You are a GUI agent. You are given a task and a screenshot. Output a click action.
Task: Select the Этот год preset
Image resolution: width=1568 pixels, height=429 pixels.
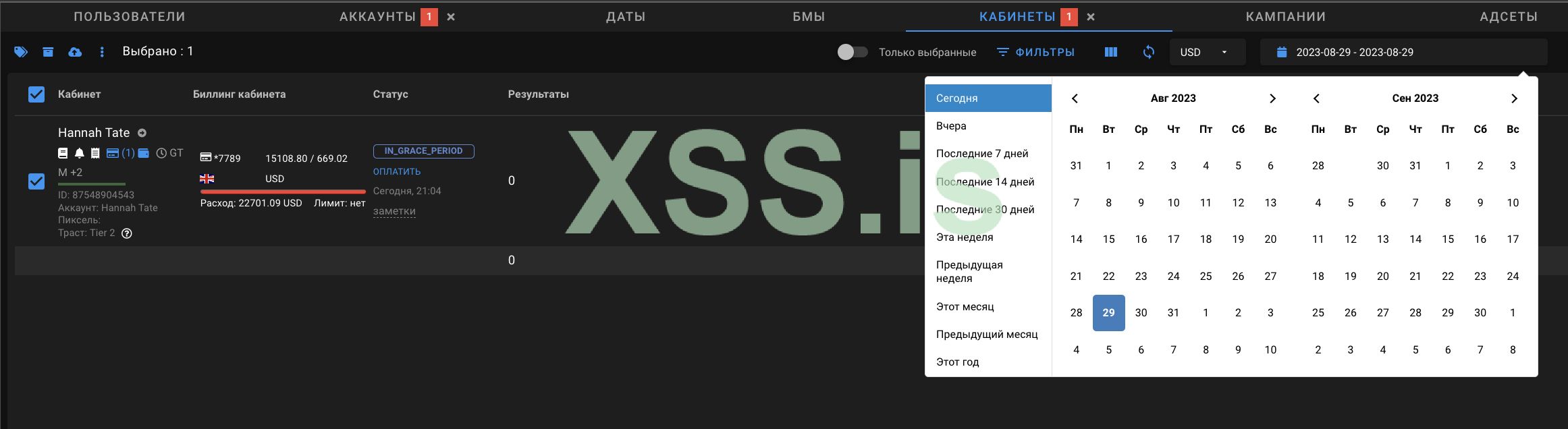(x=988, y=362)
